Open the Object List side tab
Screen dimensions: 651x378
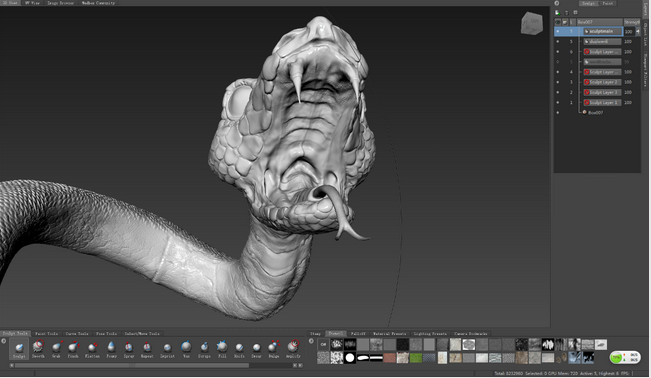click(x=645, y=34)
